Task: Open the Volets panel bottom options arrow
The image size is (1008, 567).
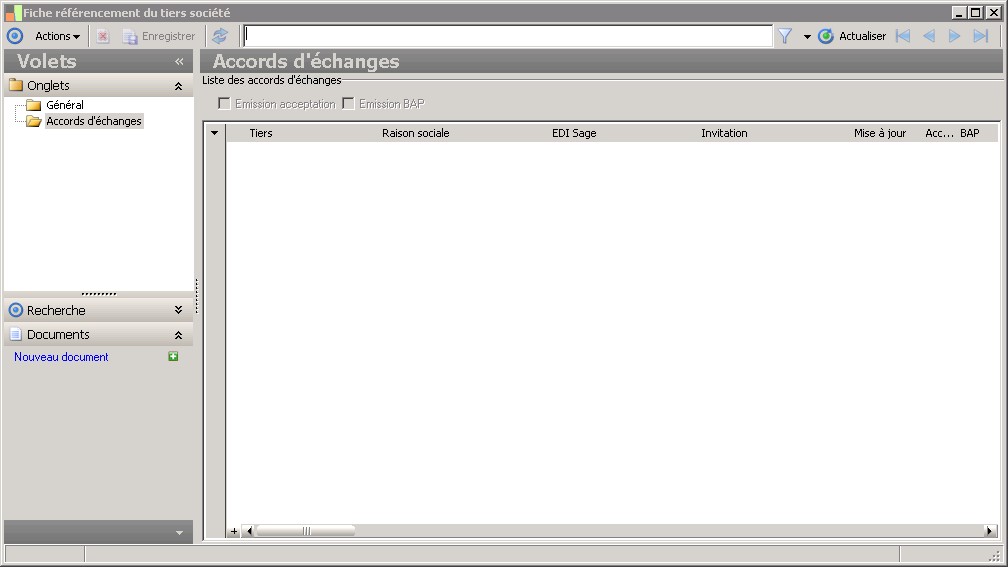Action: click(179, 532)
